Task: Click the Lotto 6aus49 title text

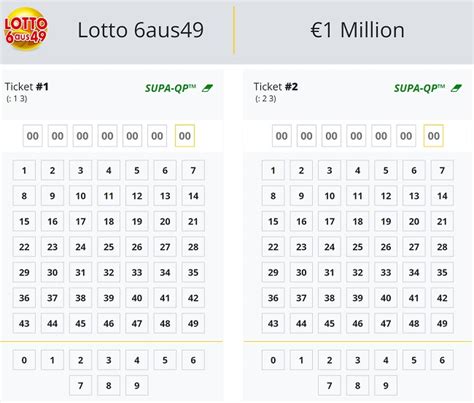Action: [x=140, y=30]
